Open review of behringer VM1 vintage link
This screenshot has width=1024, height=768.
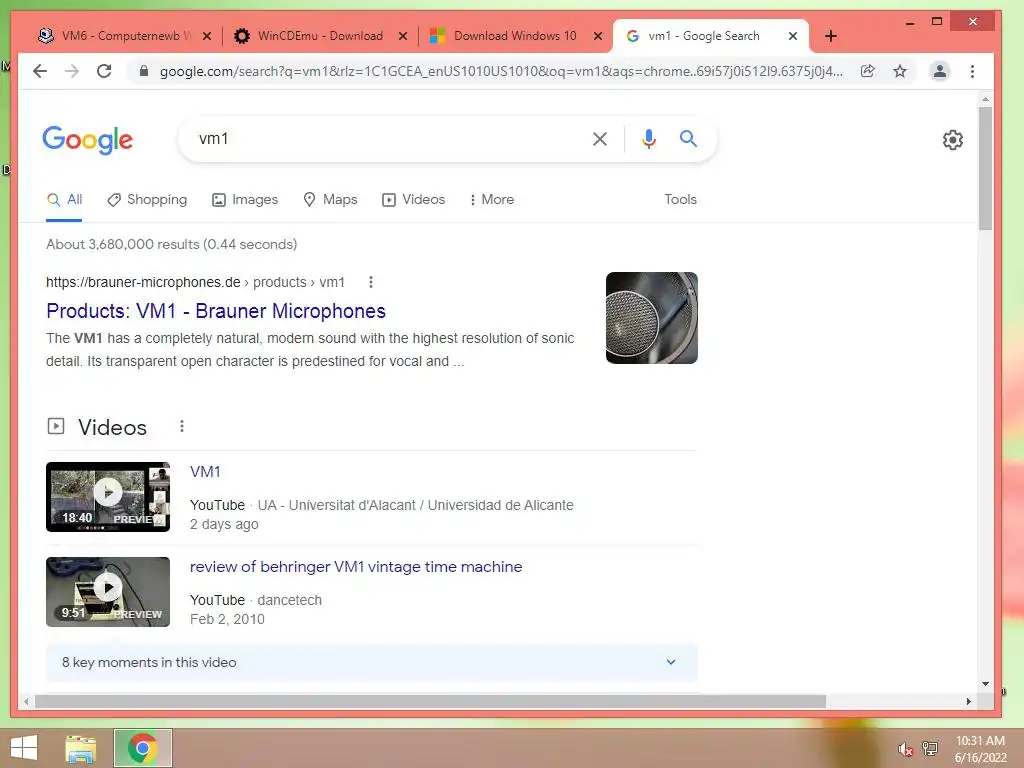click(356, 567)
